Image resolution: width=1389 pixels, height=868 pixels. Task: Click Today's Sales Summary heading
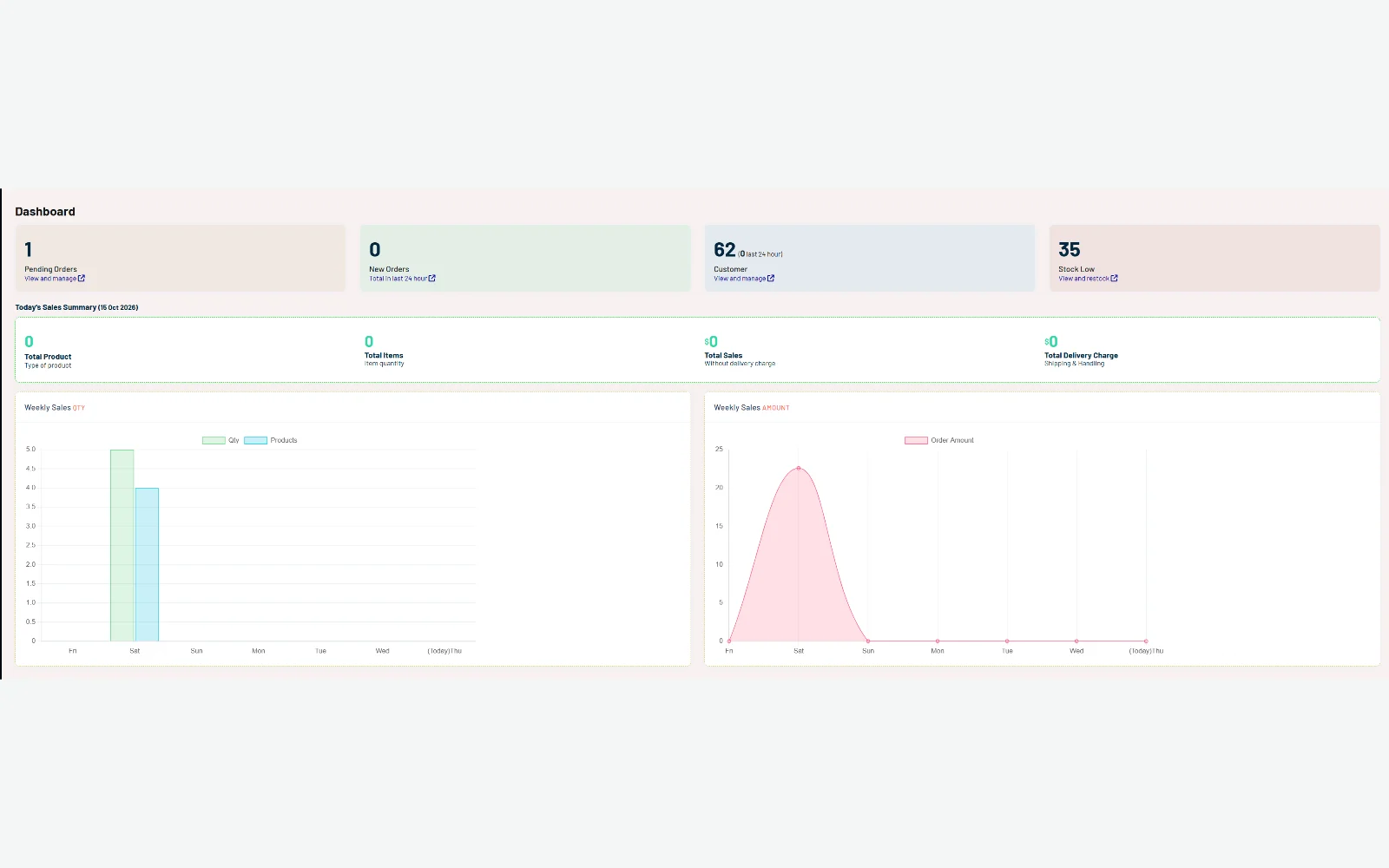click(x=76, y=307)
